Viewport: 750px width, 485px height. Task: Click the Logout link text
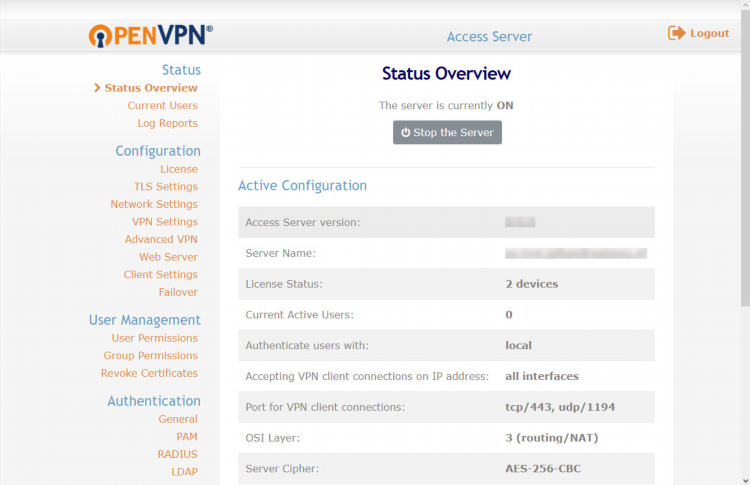coord(709,33)
